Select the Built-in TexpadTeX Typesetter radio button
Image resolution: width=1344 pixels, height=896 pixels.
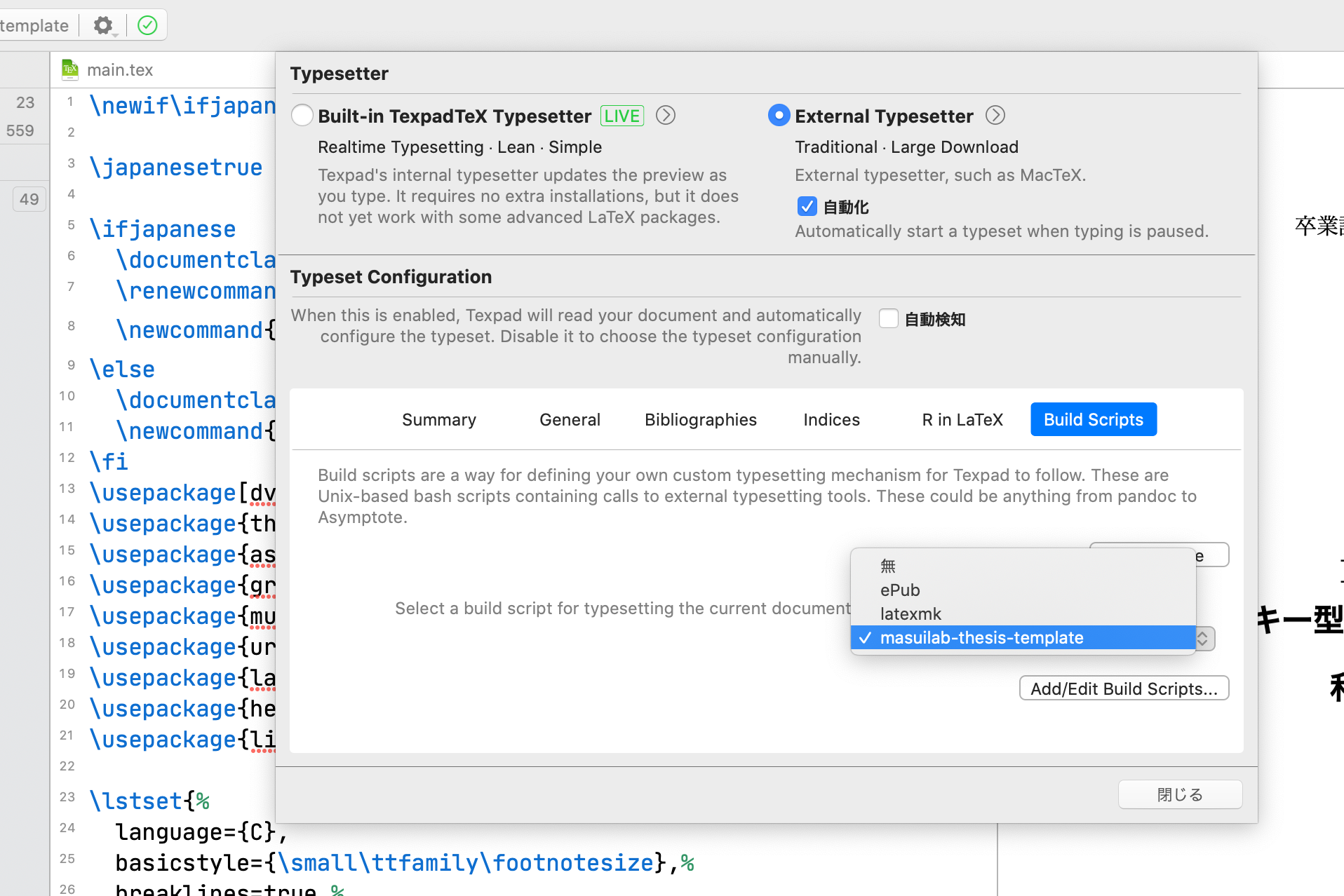[302, 116]
